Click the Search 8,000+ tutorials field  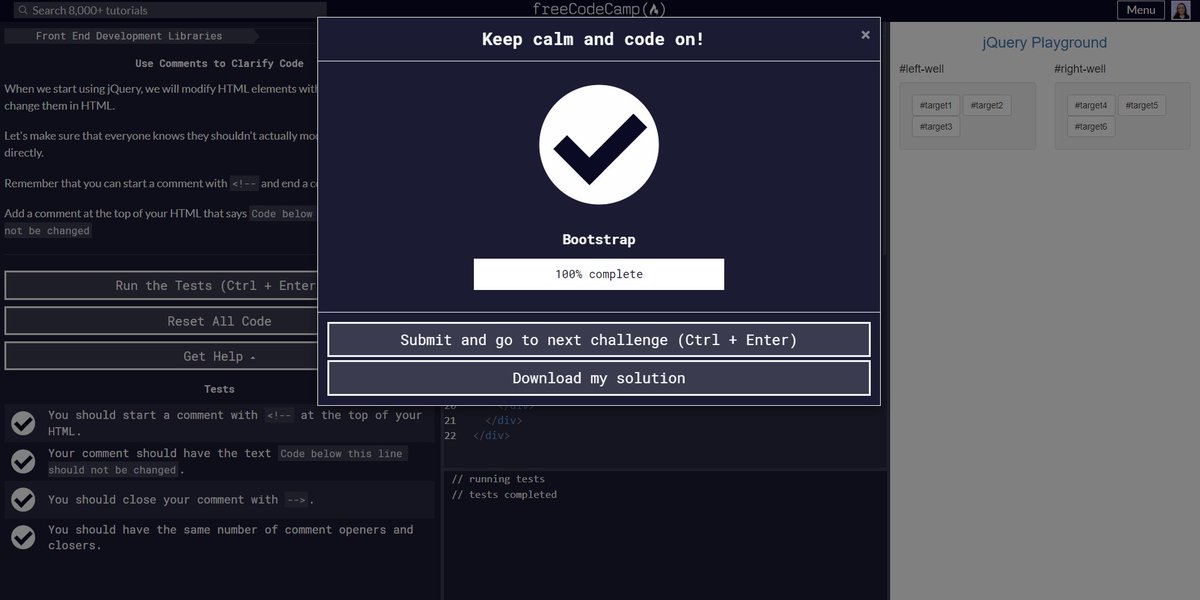coord(171,10)
